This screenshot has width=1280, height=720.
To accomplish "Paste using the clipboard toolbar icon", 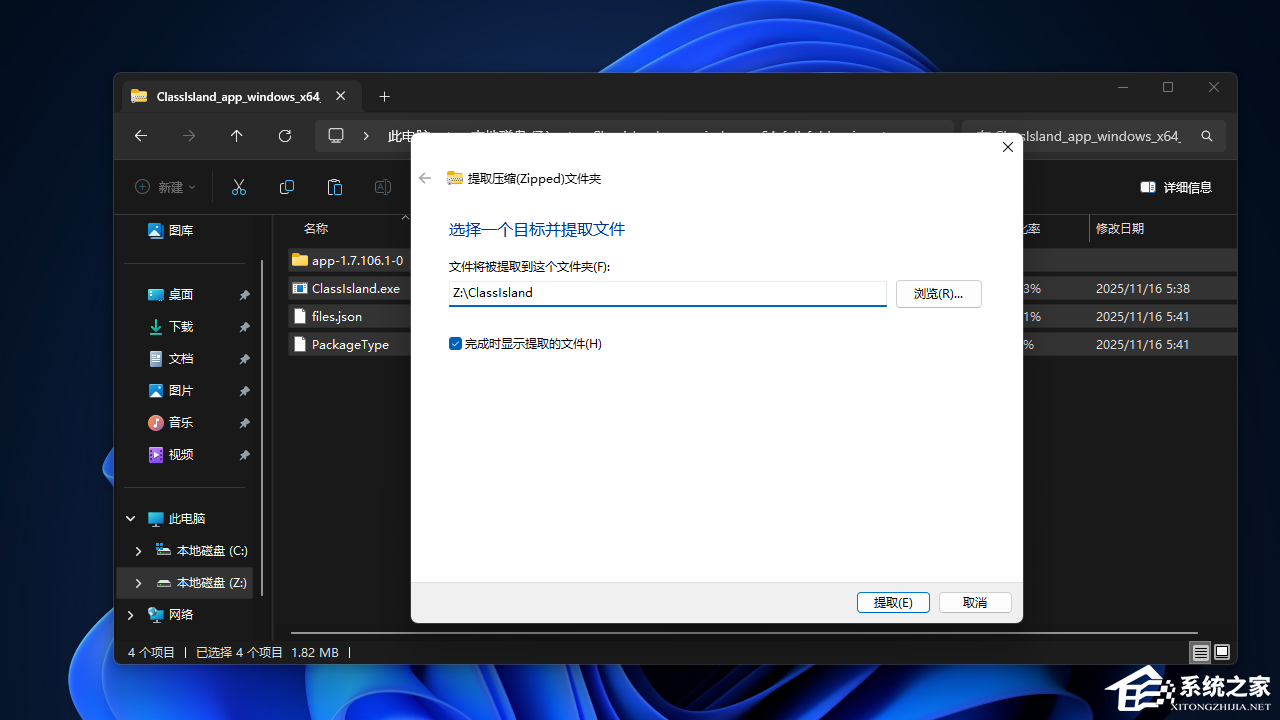I will tap(335, 187).
